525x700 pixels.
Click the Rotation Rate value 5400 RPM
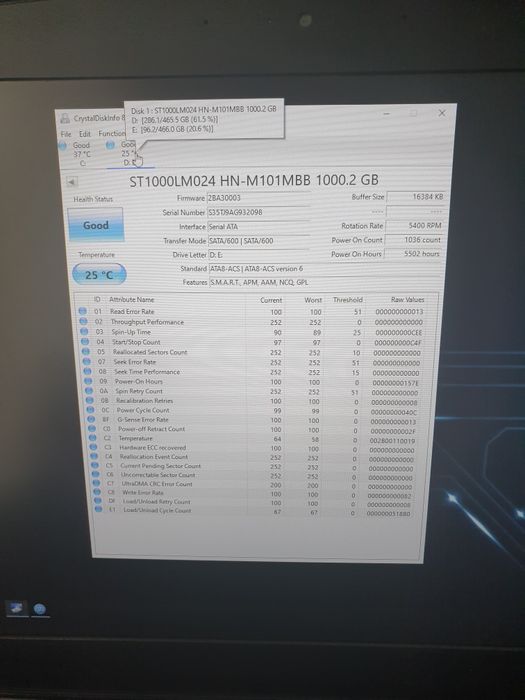click(414, 225)
